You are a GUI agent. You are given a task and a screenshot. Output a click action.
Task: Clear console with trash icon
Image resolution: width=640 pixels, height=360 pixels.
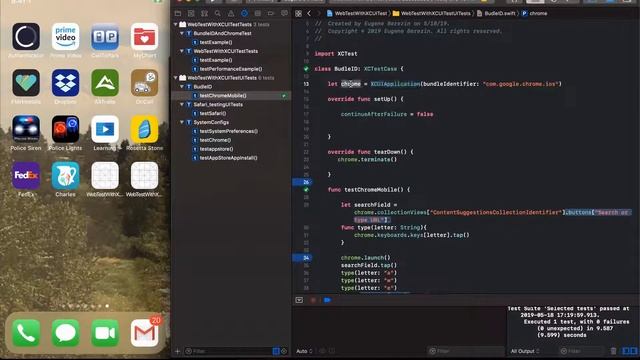(613, 351)
